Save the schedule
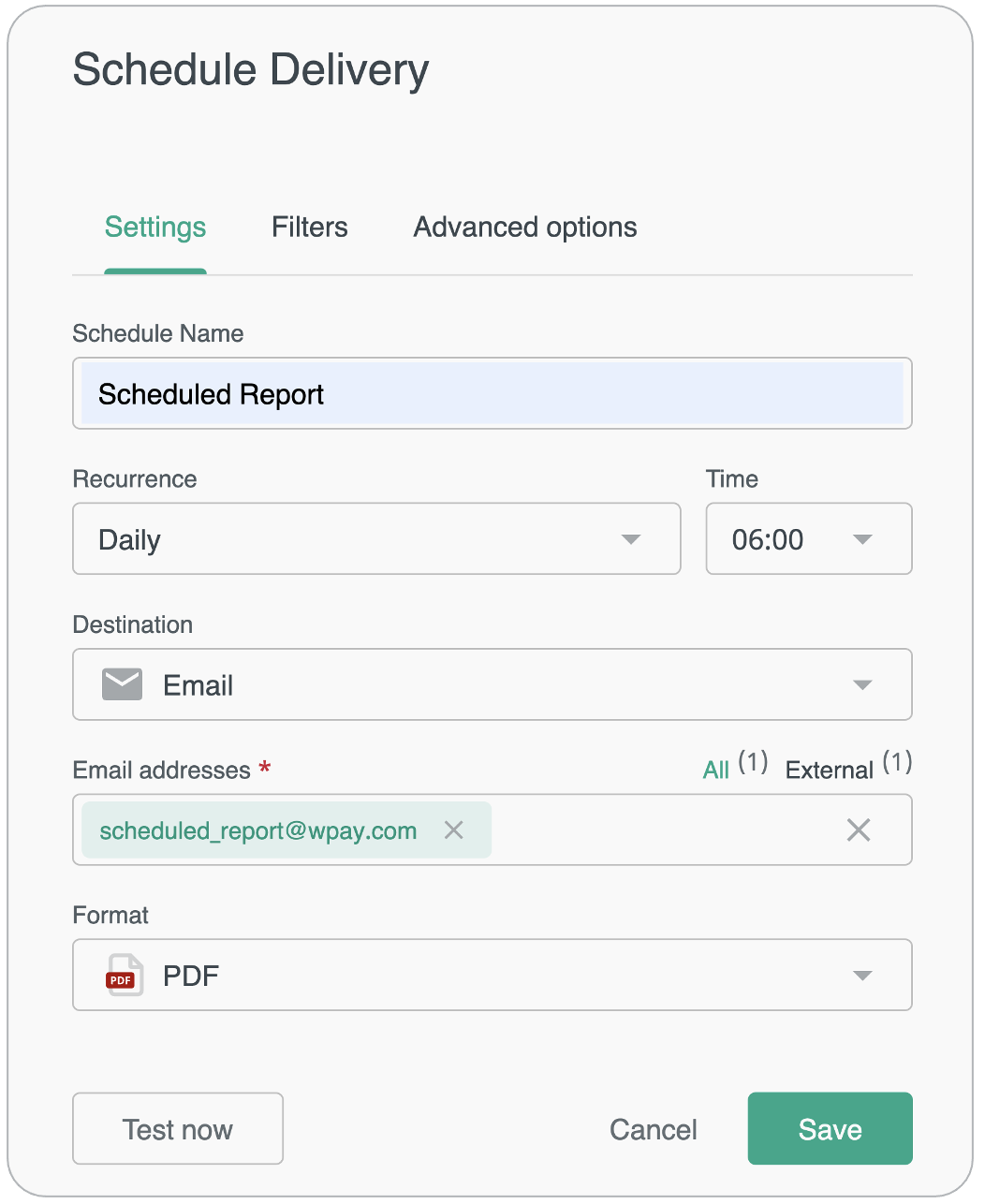The height and width of the screenshot is (1204, 985). (x=830, y=1129)
